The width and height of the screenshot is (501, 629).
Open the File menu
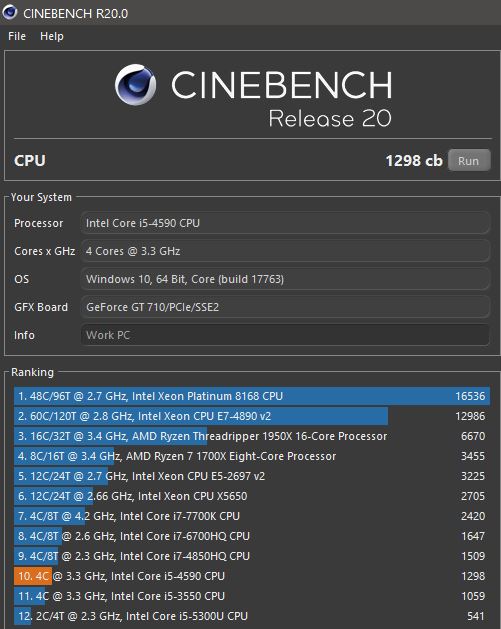(x=17, y=36)
